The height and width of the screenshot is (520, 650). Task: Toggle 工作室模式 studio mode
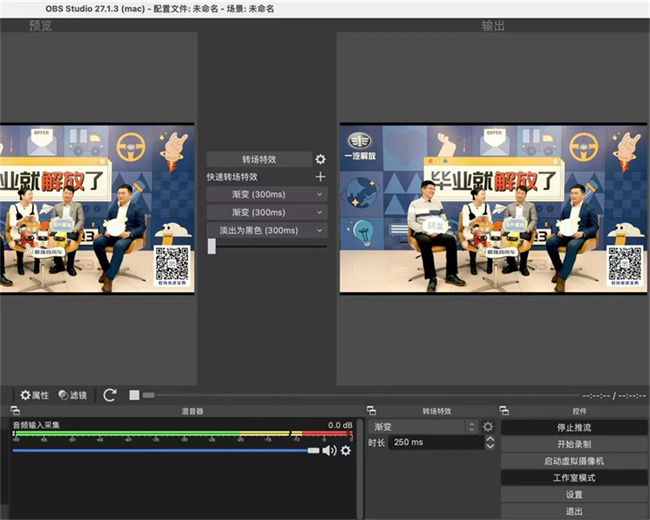click(574, 478)
